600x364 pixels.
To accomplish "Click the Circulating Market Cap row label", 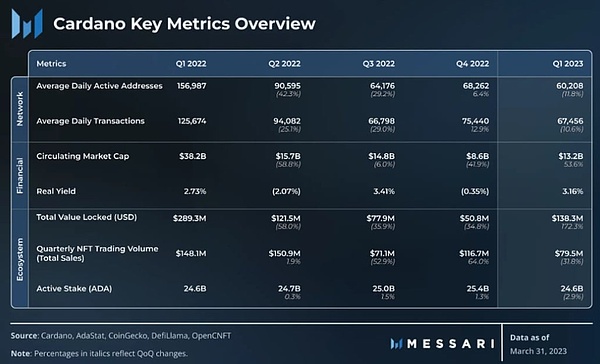I will pyautogui.click(x=83, y=156).
